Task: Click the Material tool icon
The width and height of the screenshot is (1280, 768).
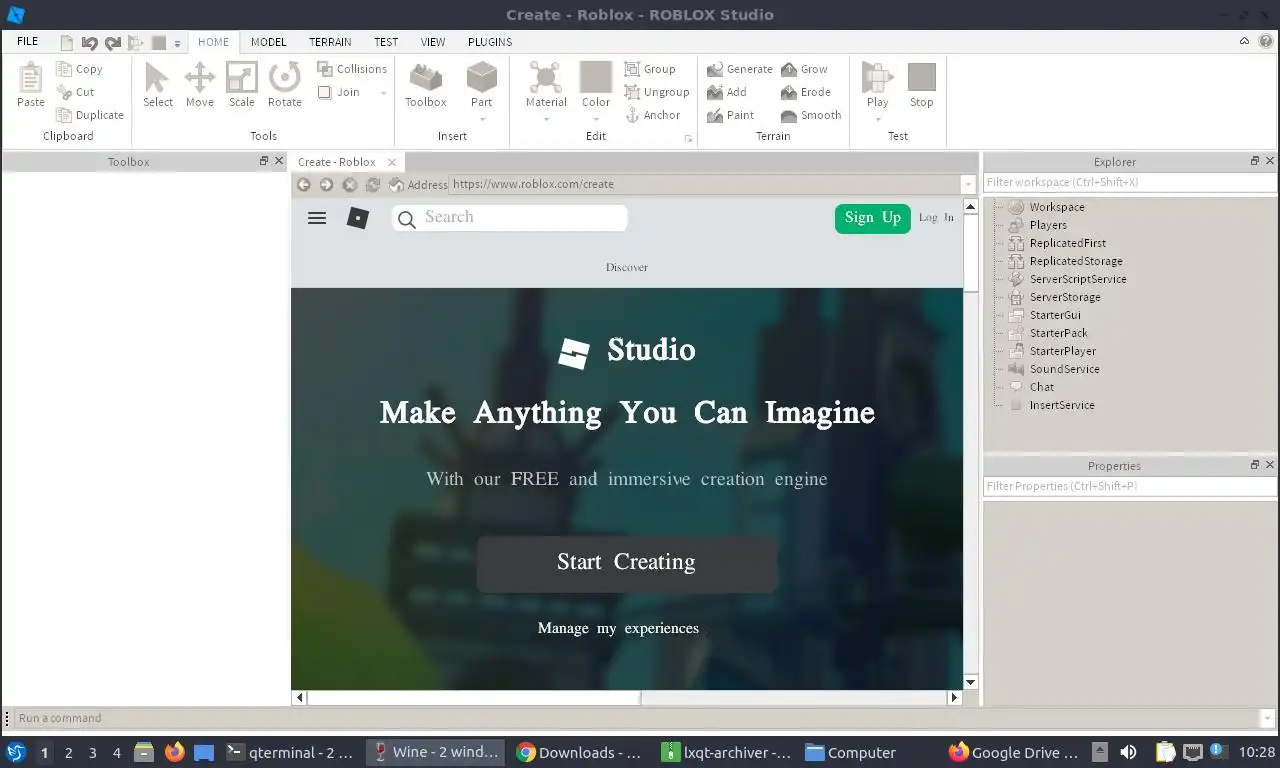Action: [x=546, y=77]
